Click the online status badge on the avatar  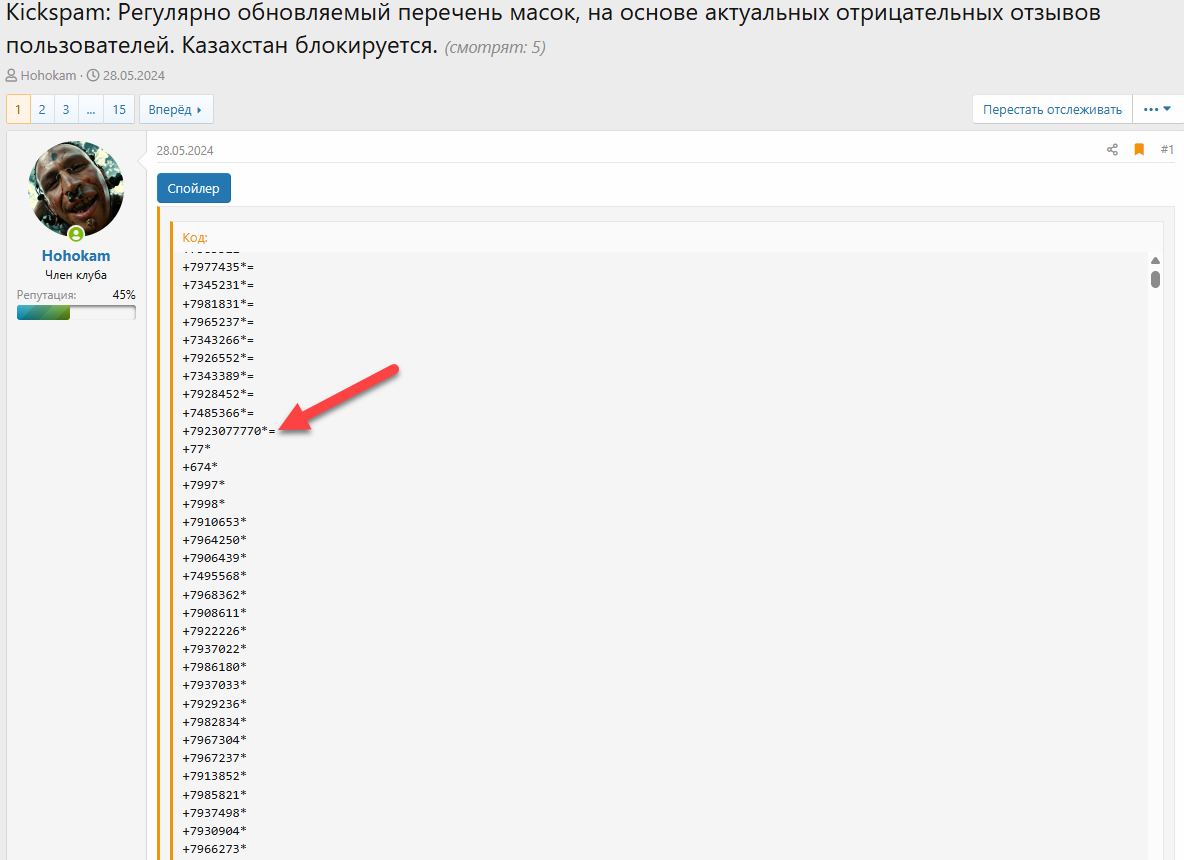click(76, 233)
